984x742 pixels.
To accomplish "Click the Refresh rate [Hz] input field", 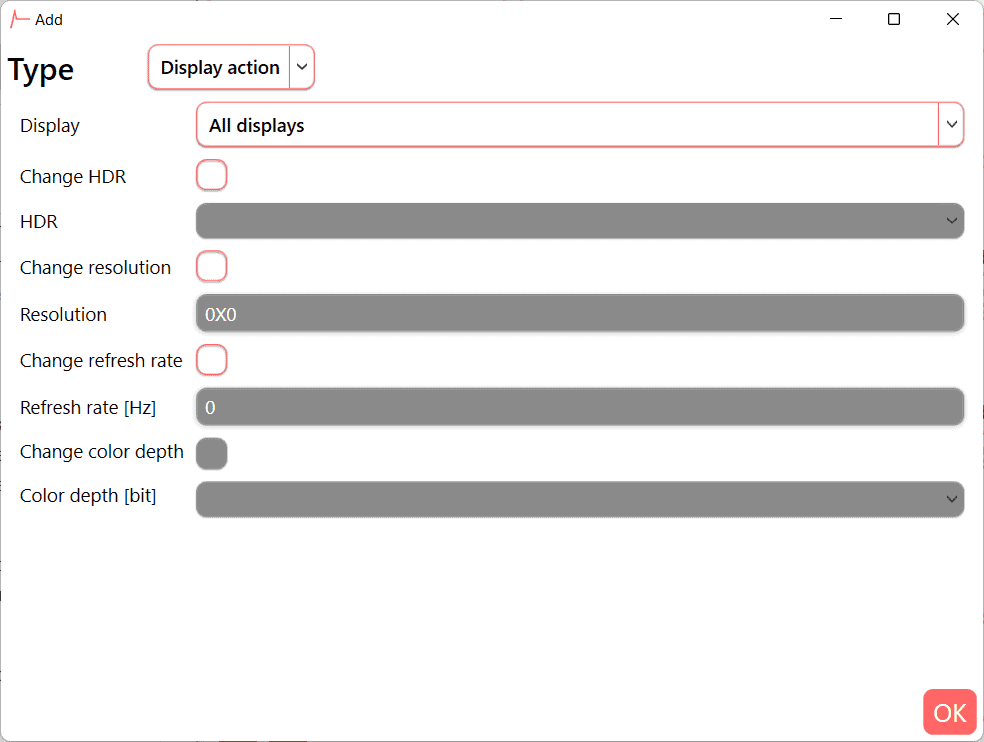I will [x=580, y=407].
